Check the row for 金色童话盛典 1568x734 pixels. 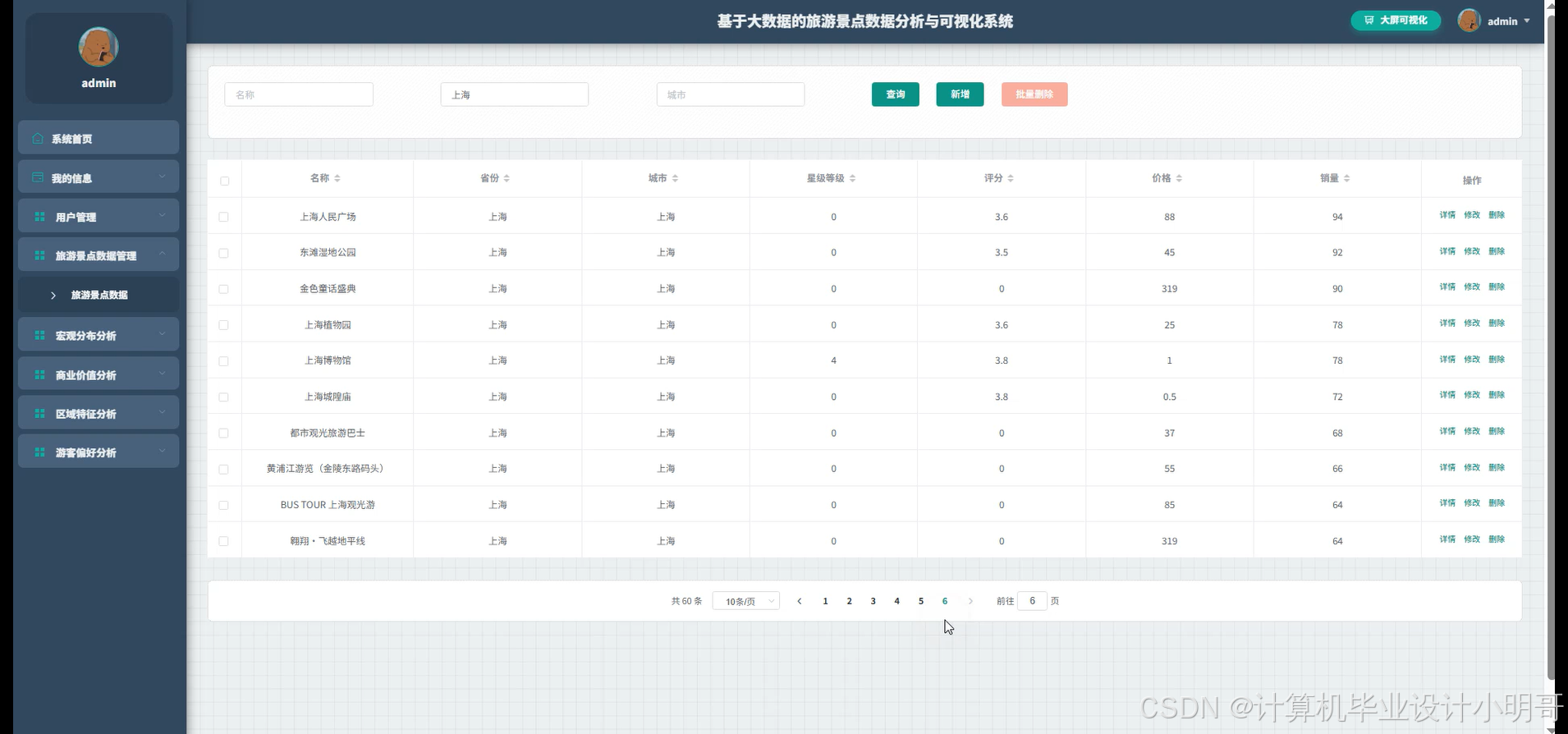[223, 289]
